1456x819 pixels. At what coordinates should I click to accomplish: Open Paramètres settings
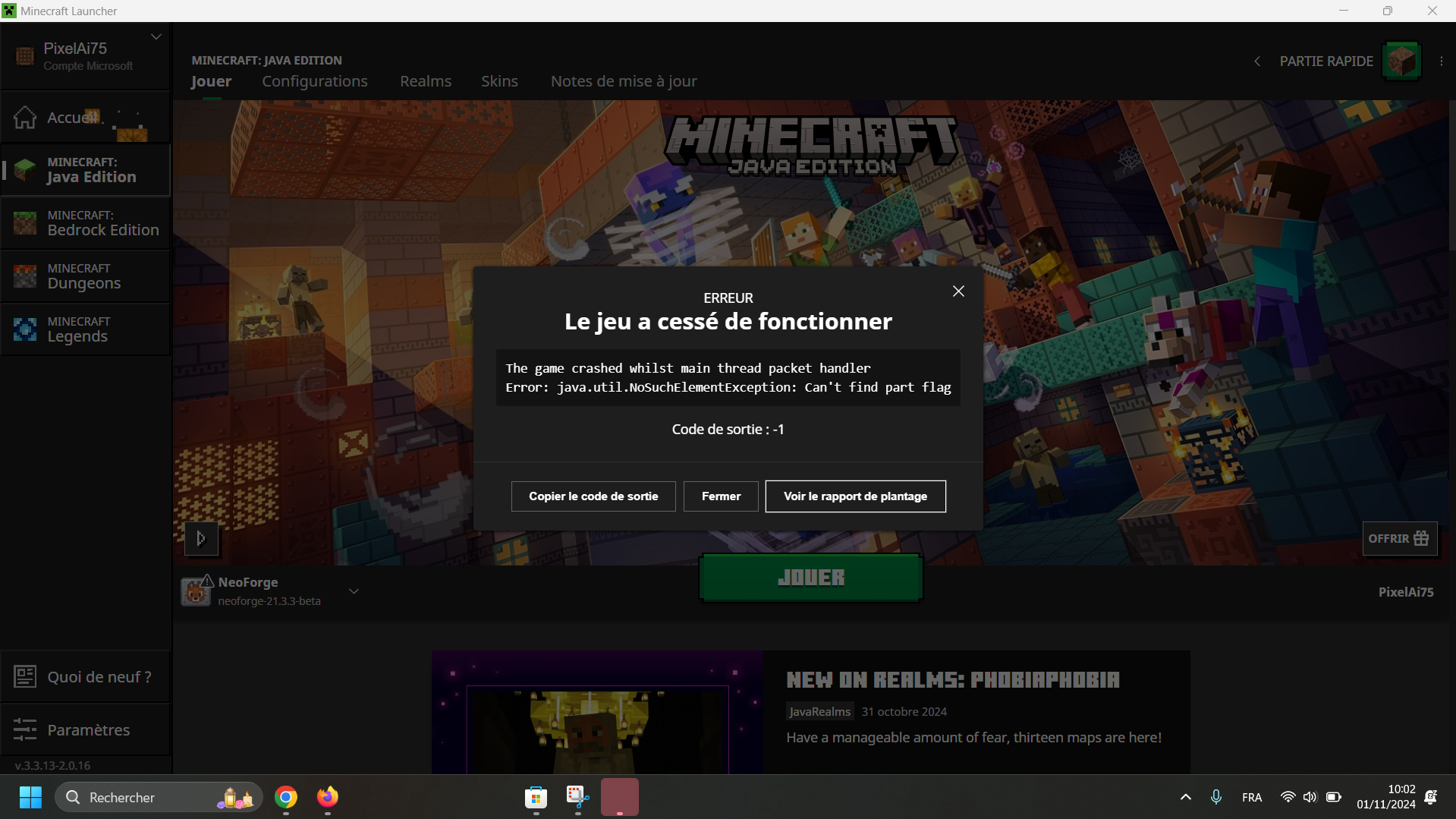click(x=85, y=729)
